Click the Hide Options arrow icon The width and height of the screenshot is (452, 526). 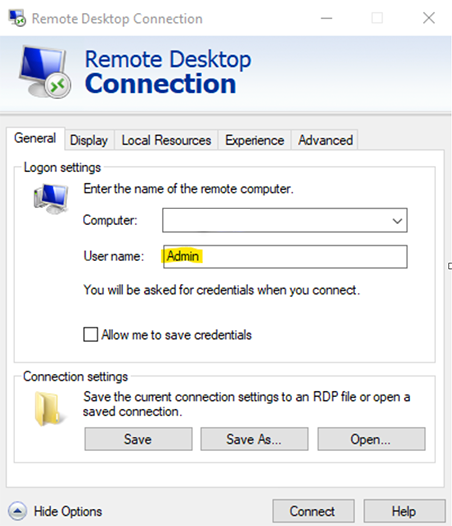coord(17,511)
